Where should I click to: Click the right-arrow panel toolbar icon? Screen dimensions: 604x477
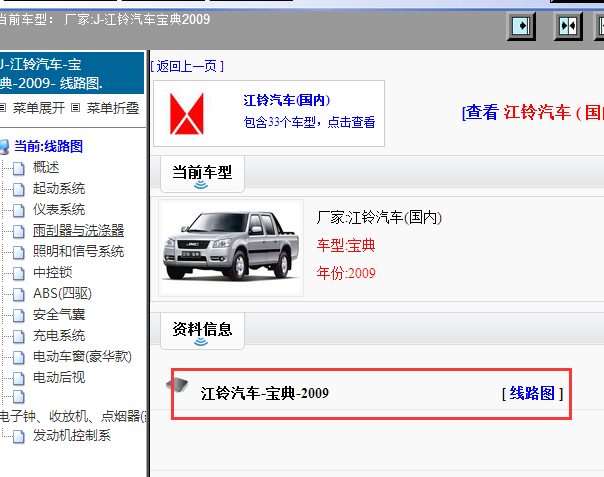[521, 26]
